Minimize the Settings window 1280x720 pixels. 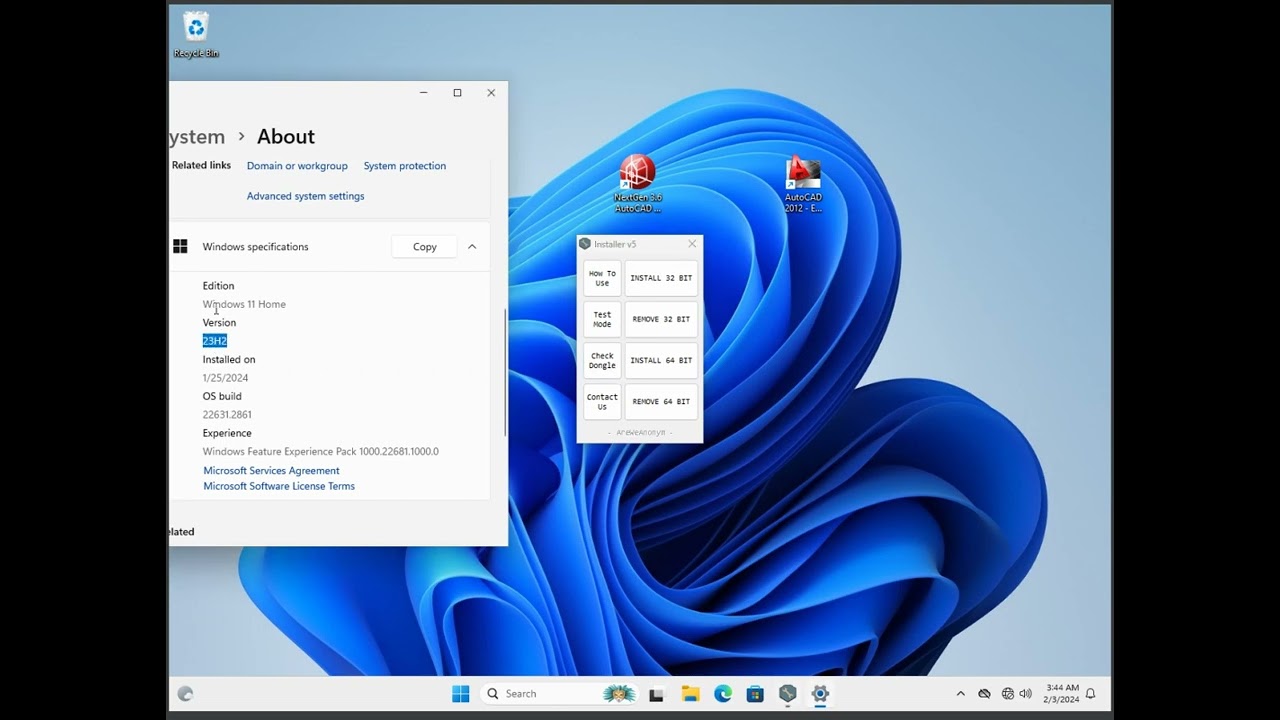coord(423,93)
